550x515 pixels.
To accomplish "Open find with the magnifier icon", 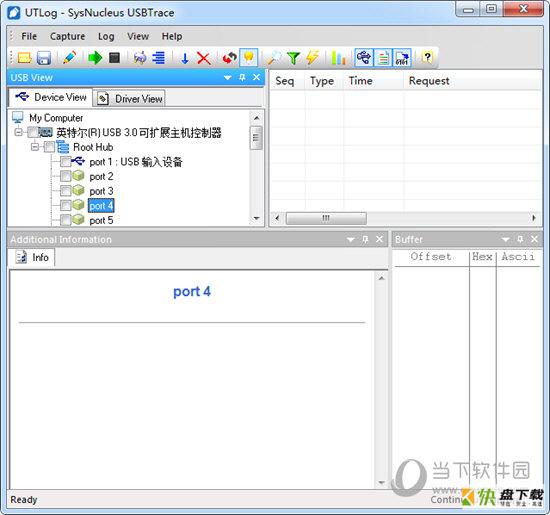I will pyautogui.click(x=274, y=58).
